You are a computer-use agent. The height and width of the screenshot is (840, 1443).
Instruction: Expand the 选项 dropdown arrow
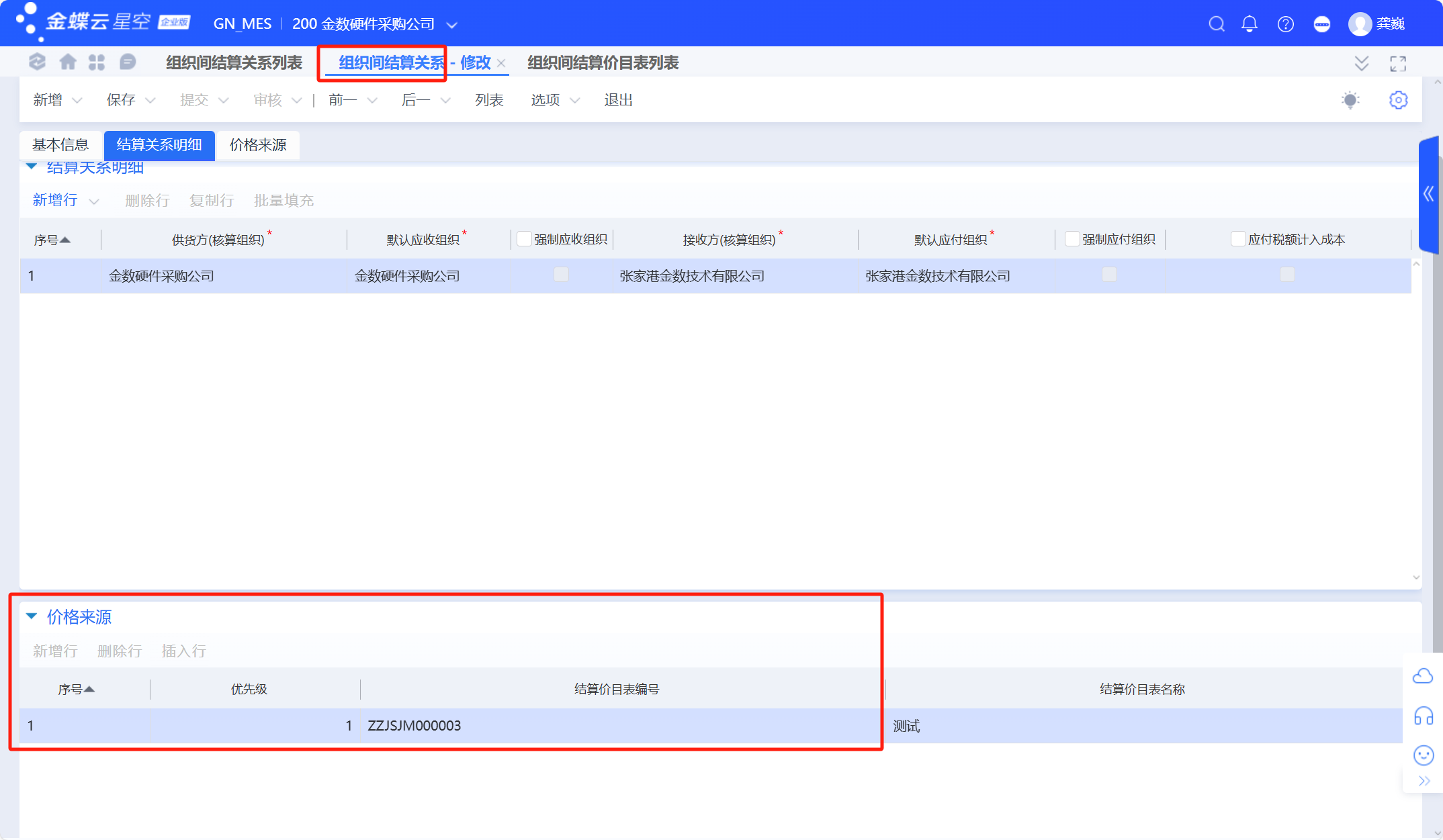575,101
